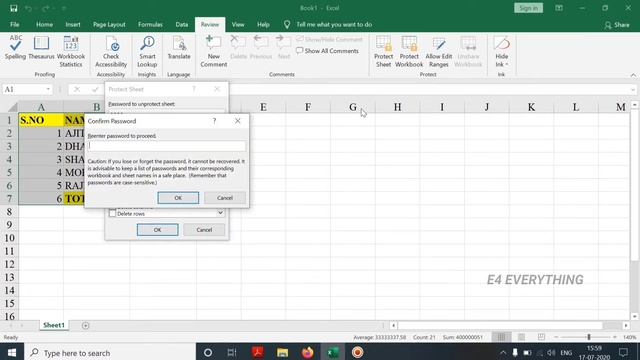Open the Thesaurus tool
Screen dimensions: 640x360
pyautogui.click(x=41, y=48)
